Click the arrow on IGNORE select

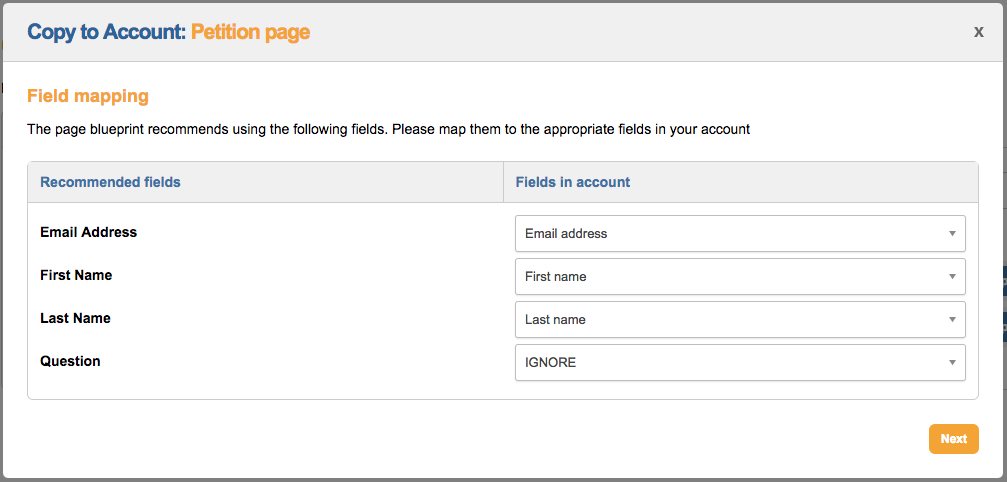click(952, 363)
